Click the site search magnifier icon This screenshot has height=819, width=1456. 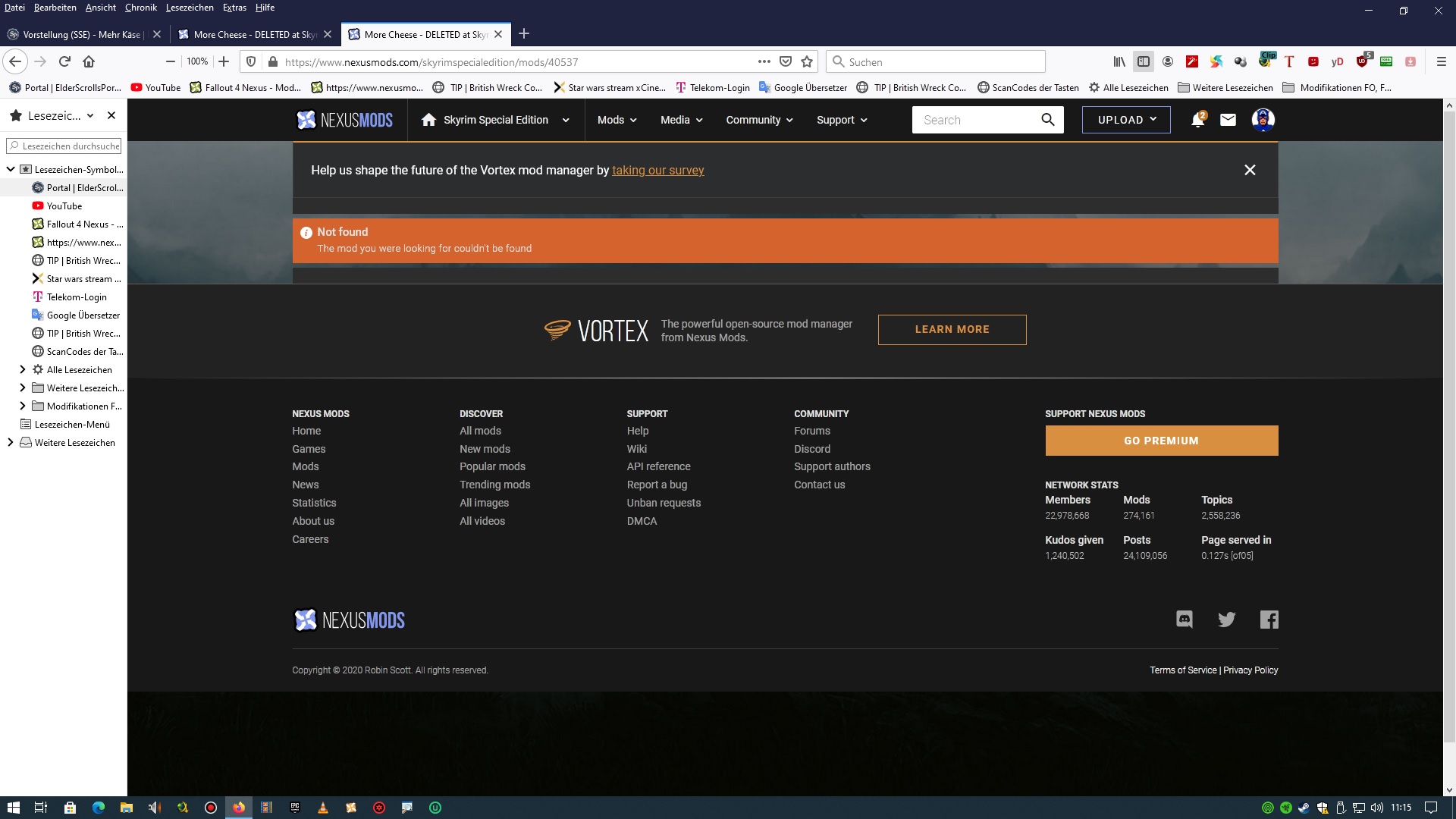point(1047,120)
